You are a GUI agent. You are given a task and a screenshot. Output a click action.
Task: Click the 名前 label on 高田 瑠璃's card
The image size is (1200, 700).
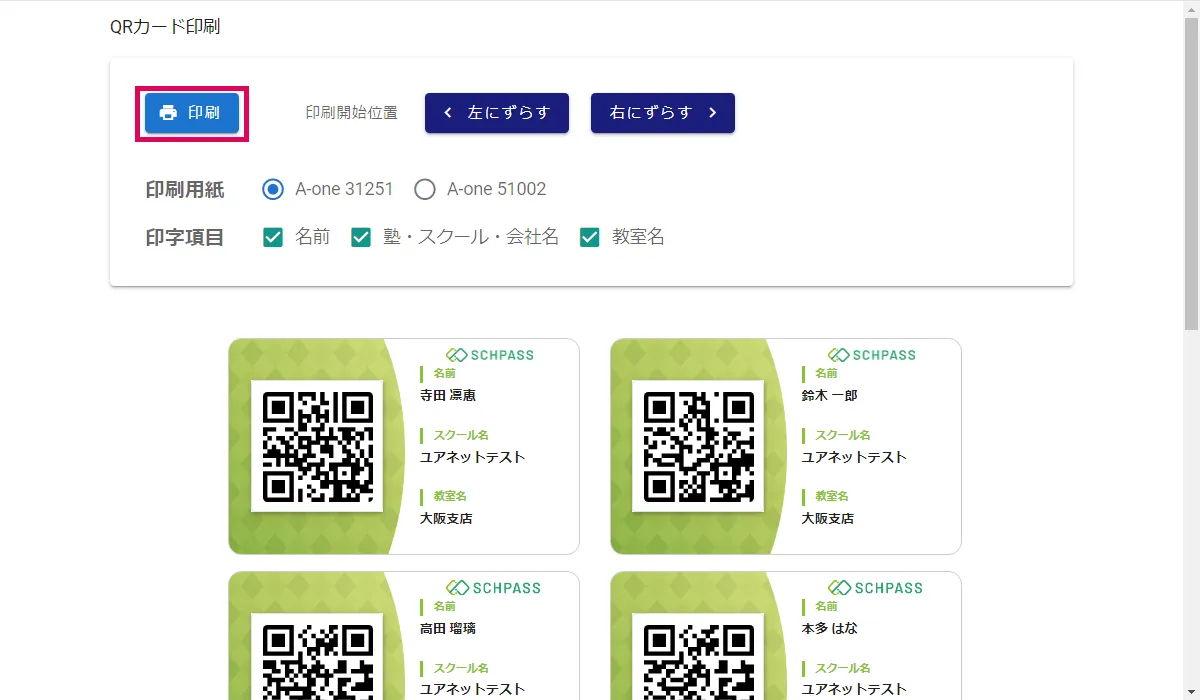point(445,606)
